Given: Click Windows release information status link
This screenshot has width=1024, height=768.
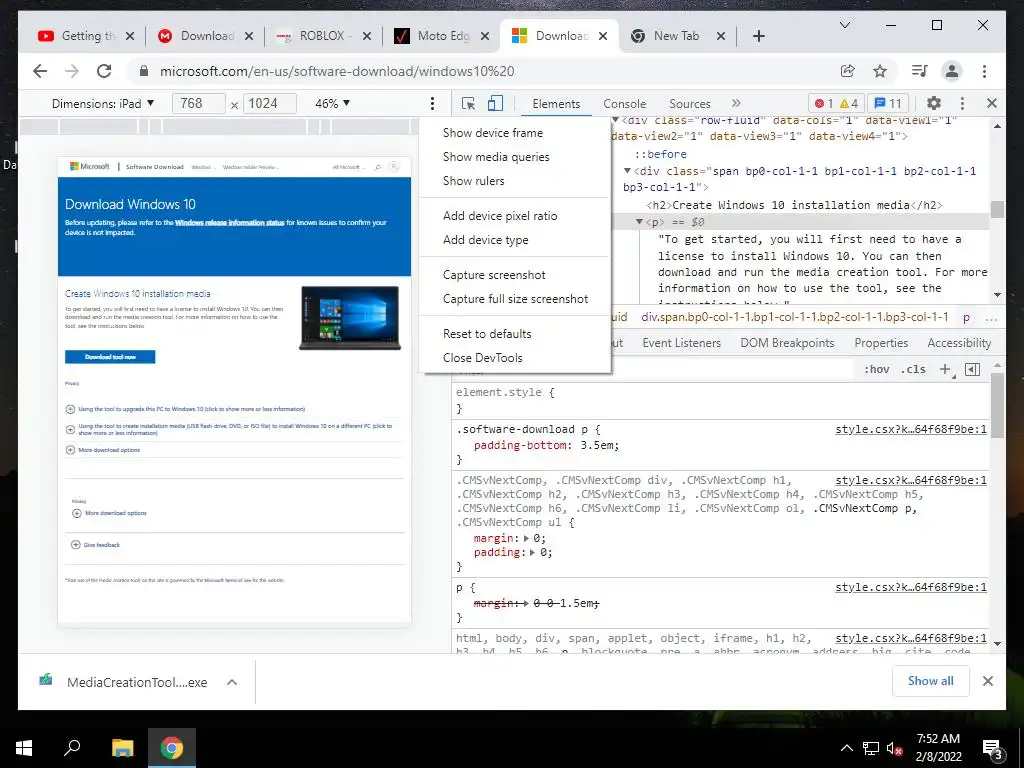Looking at the screenshot, I should [x=229, y=223].
